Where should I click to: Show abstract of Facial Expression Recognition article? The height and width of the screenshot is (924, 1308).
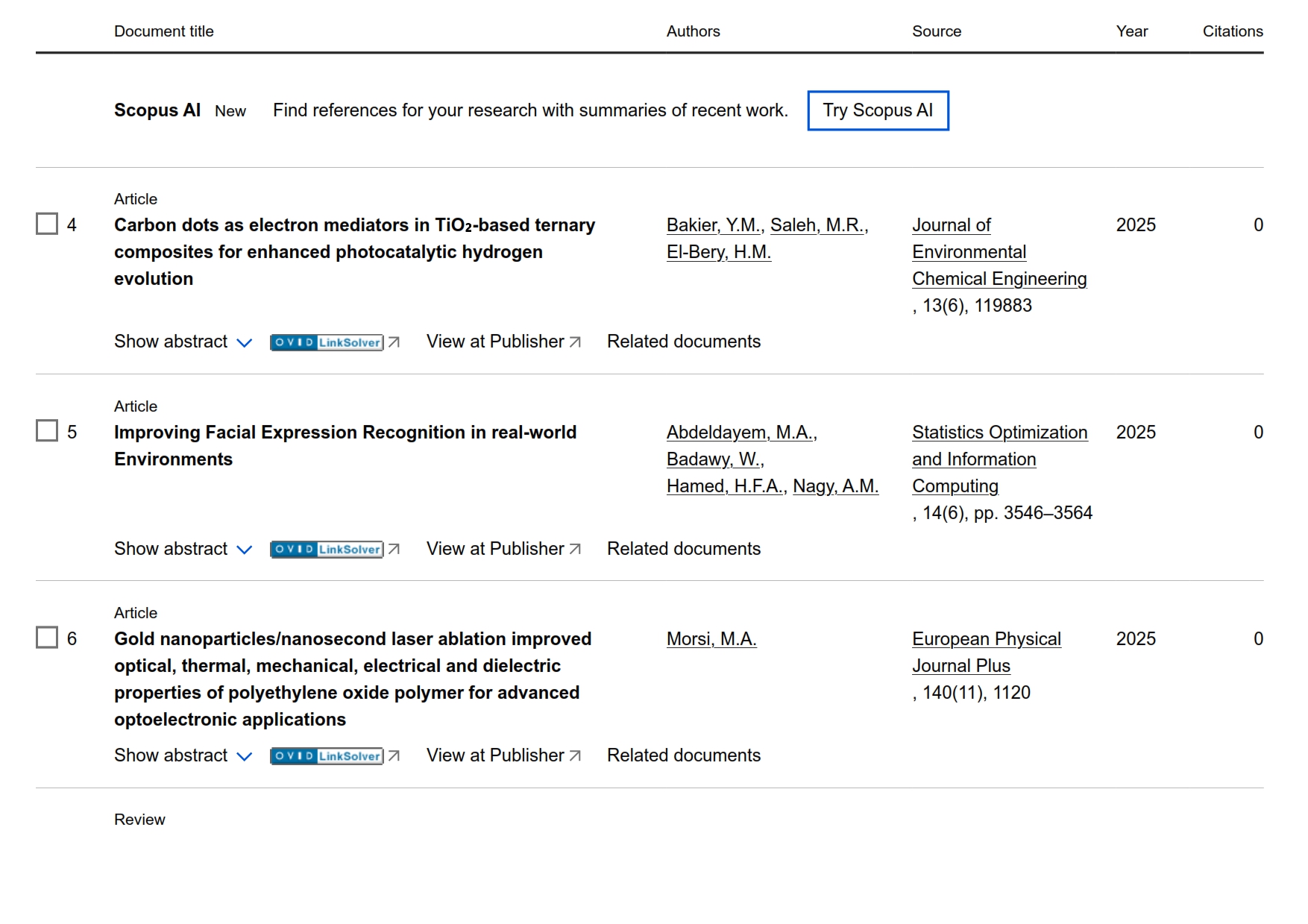[x=183, y=549]
